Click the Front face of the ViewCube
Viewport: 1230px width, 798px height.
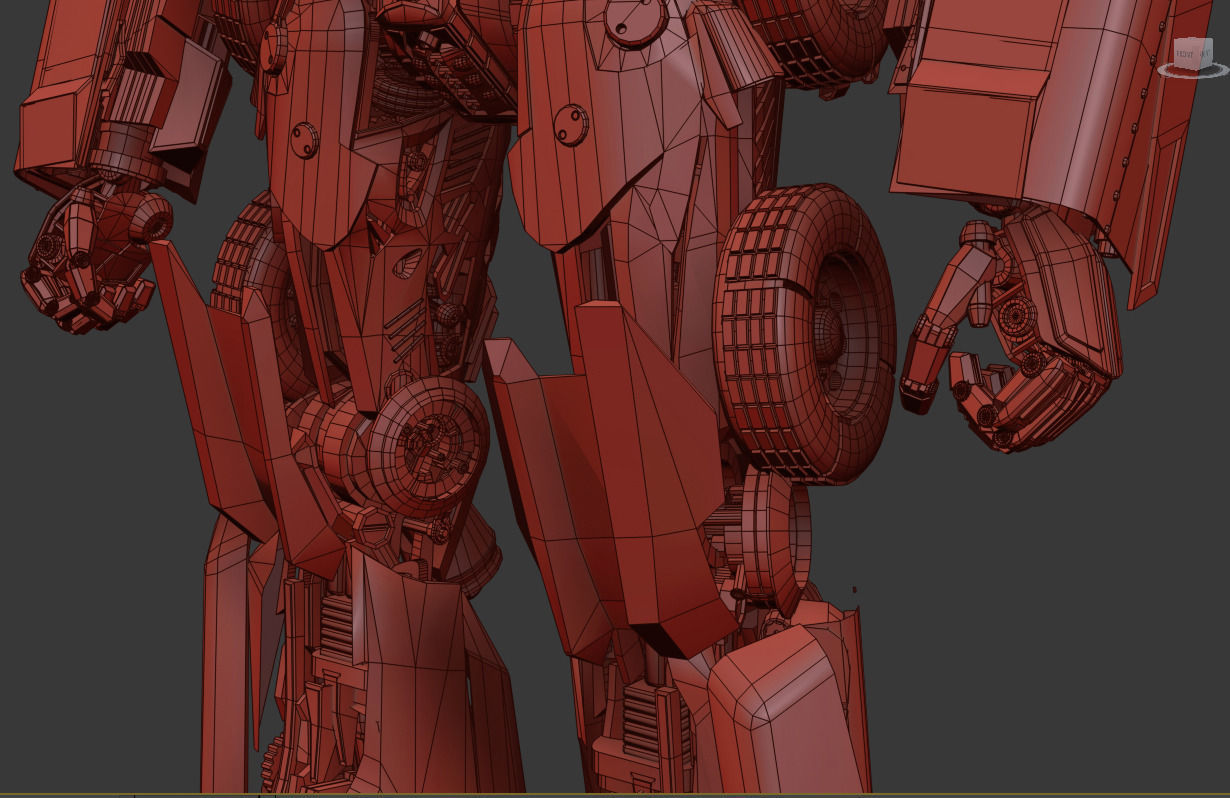[x=1188, y=54]
